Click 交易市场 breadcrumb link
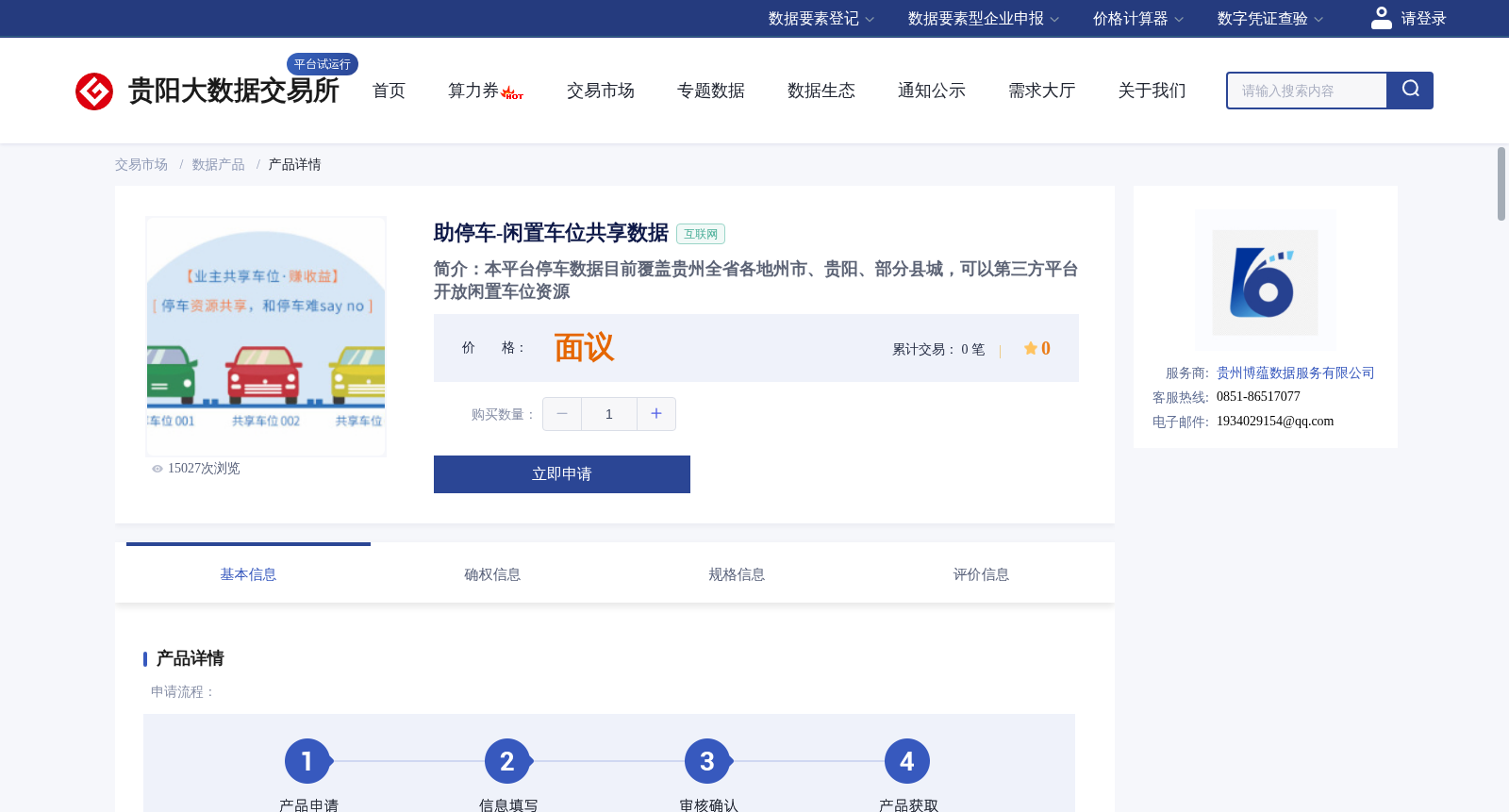The width and height of the screenshot is (1509, 812). (141, 165)
